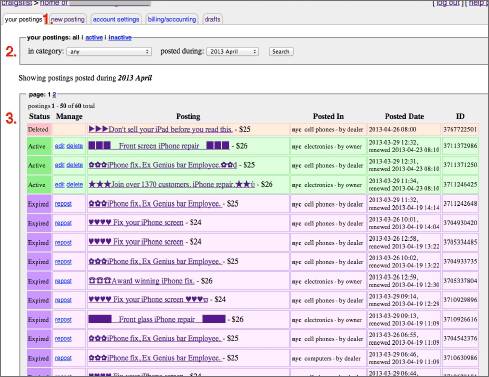This screenshot has width=489, height=377.
Task: Repost the expired posting with ID 3711242648
Action: [x=63, y=204]
